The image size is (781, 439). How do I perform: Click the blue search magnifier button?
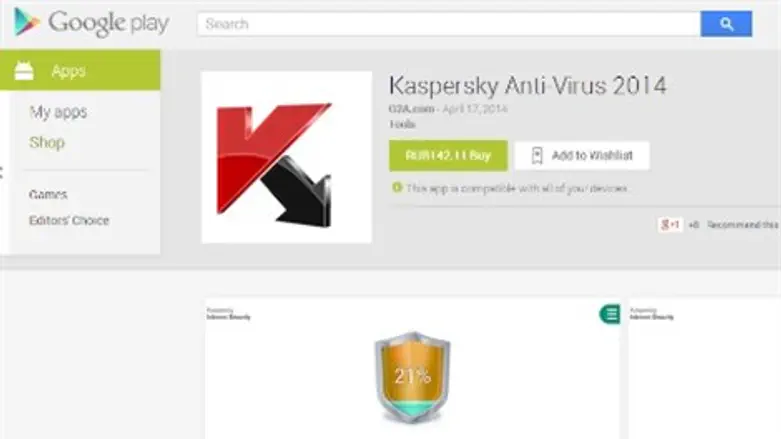point(726,23)
